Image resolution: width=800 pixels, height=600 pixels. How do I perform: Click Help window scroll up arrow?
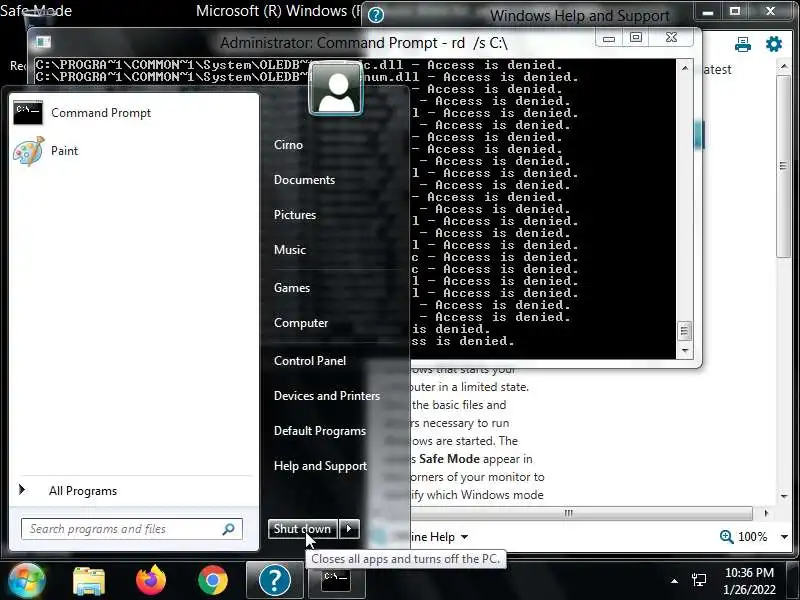pos(784,67)
